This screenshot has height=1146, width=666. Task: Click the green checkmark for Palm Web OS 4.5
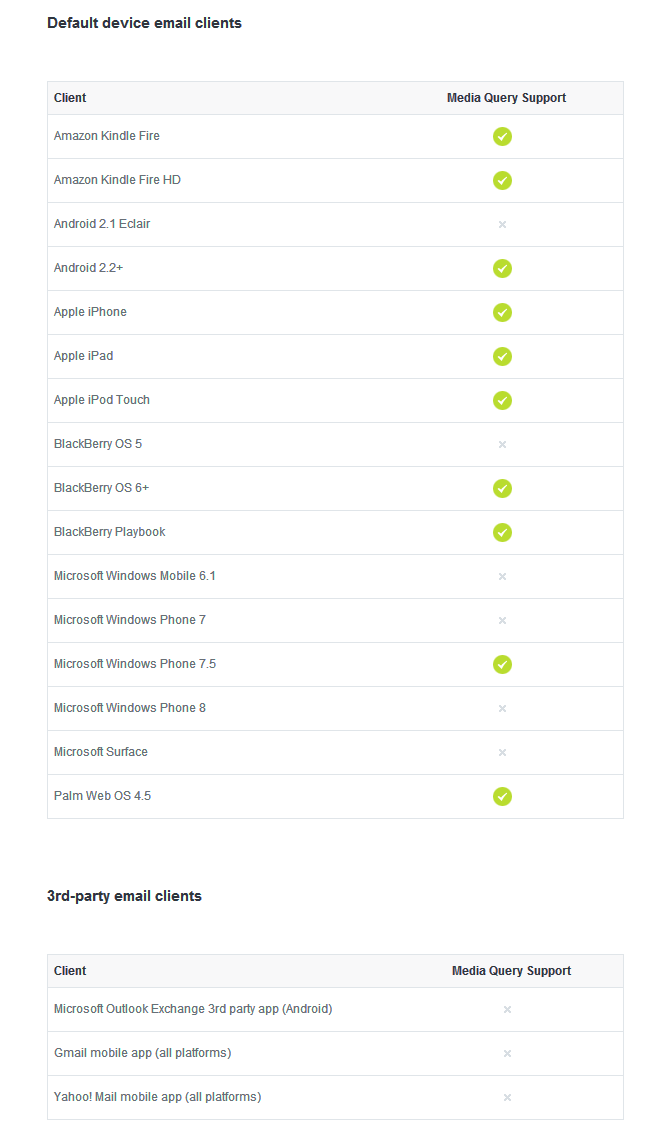(x=502, y=796)
